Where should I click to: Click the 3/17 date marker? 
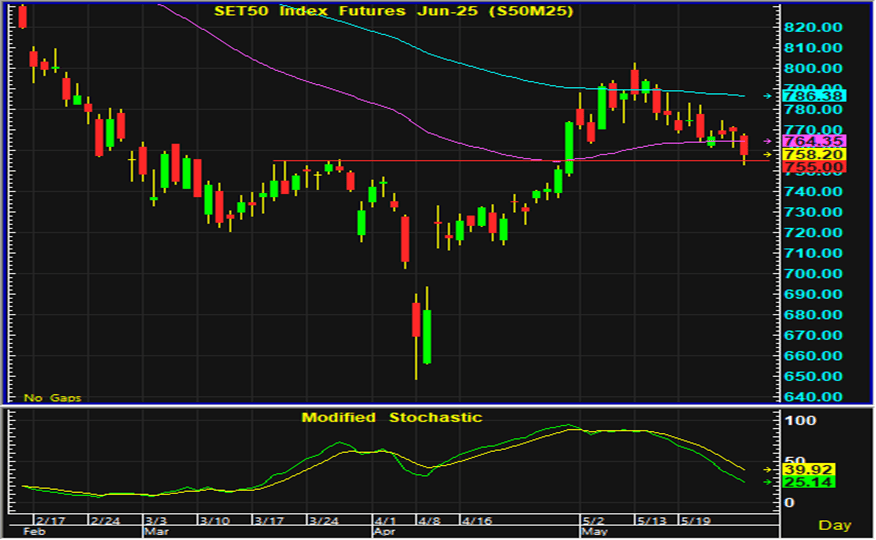[x=268, y=521]
